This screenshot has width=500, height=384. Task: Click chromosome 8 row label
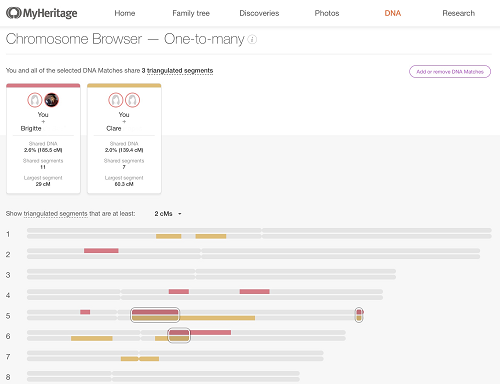[x=8, y=377]
